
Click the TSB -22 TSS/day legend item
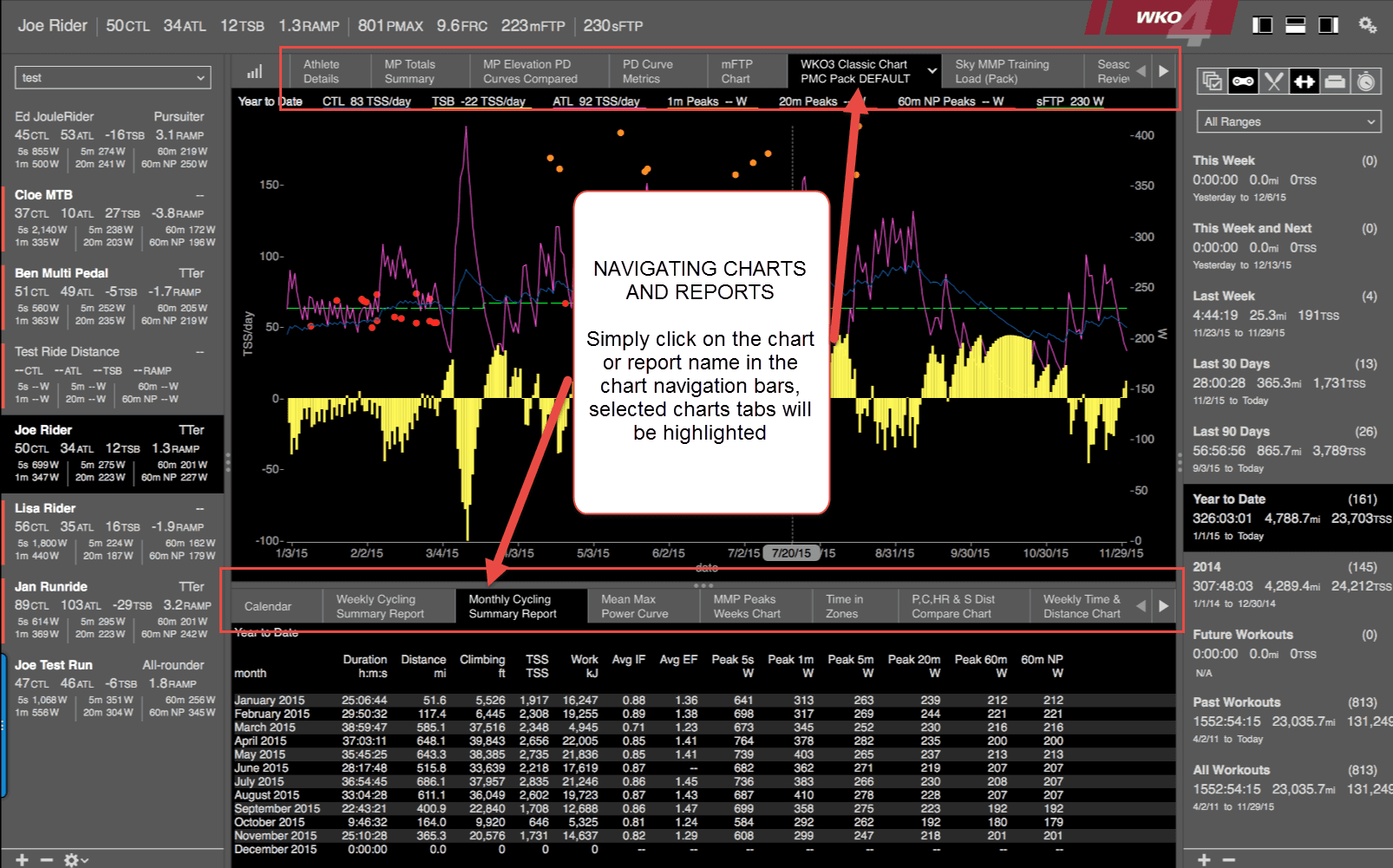coord(479,101)
